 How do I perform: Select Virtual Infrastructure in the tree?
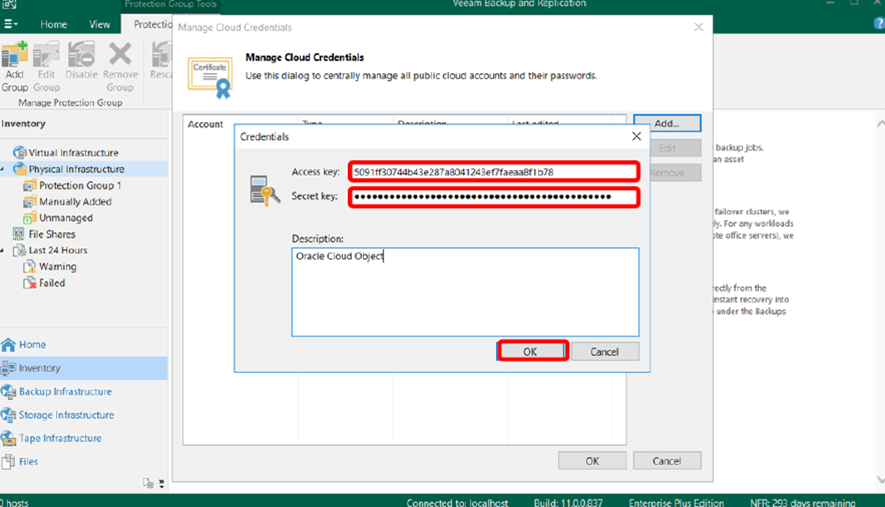click(73, 152)
